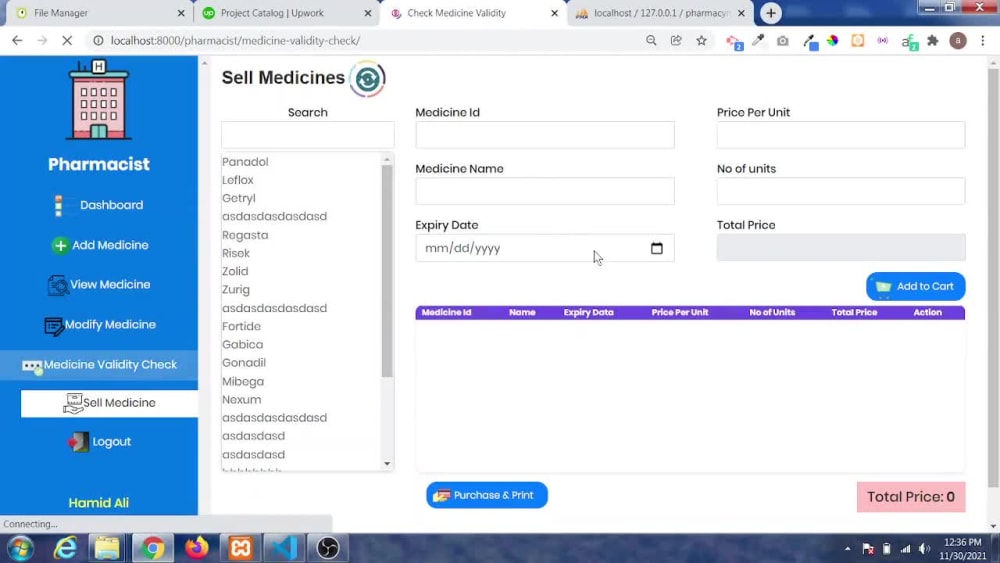The width and height of the screenshot is (1000, 563).
Task: Open Visual Studio Code taskbar icon
Action: [x=284, y=548]
